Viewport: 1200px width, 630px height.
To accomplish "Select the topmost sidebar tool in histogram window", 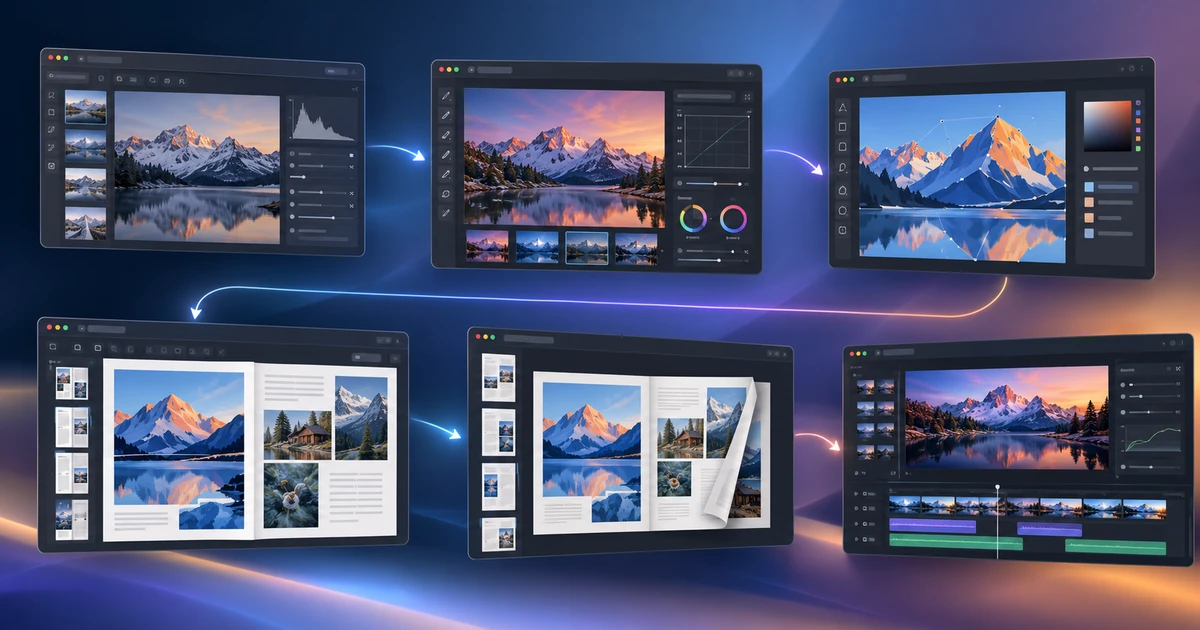I will pos(51,95).
